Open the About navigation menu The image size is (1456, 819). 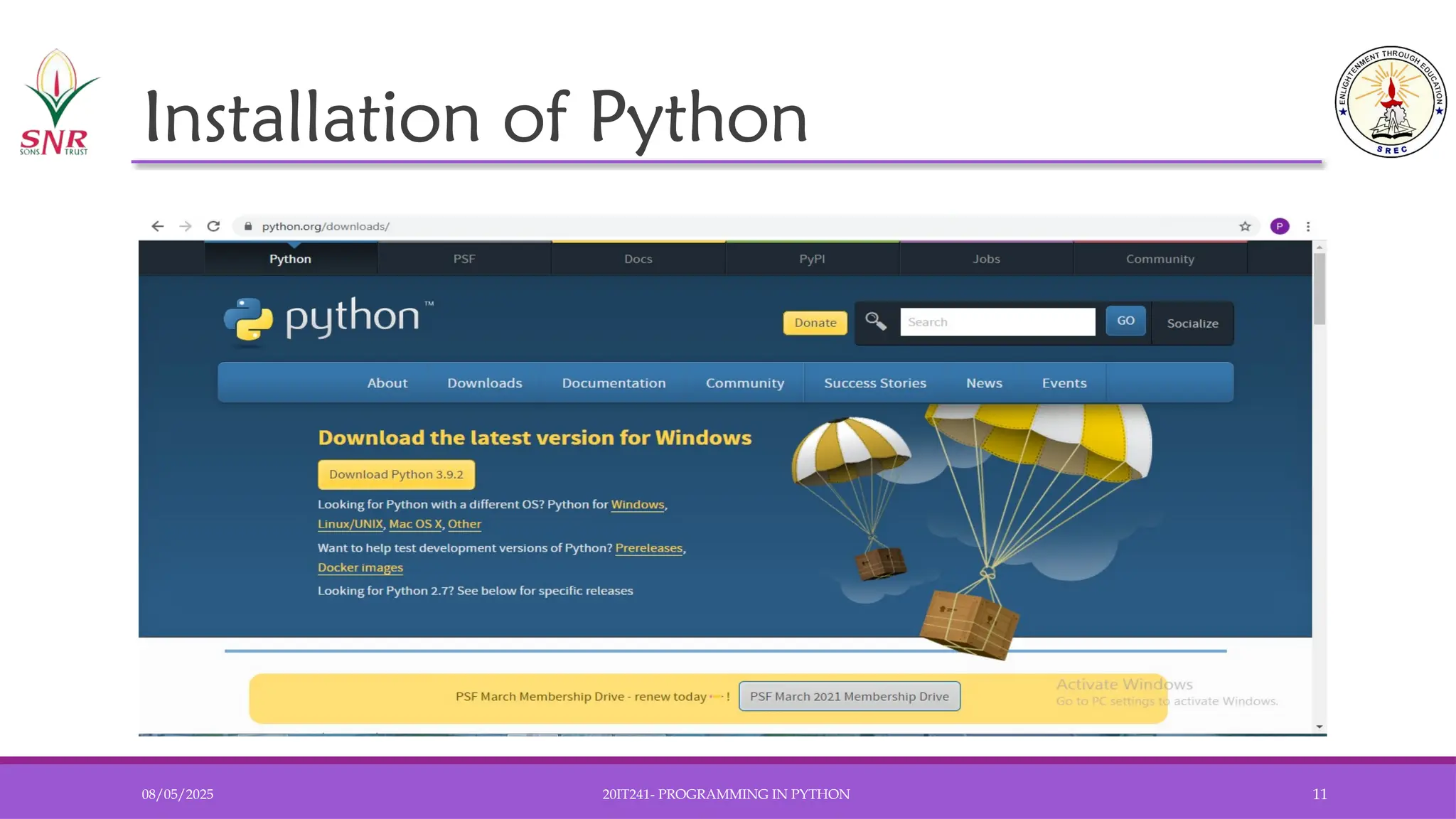387,383
